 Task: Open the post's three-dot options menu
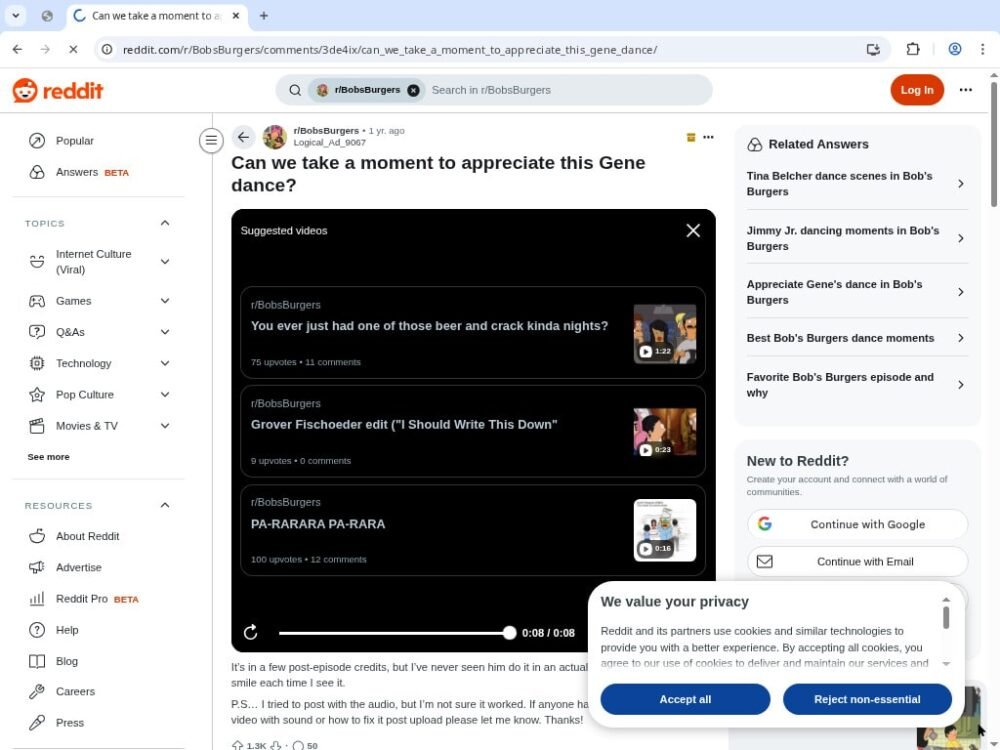click(708, 138)
